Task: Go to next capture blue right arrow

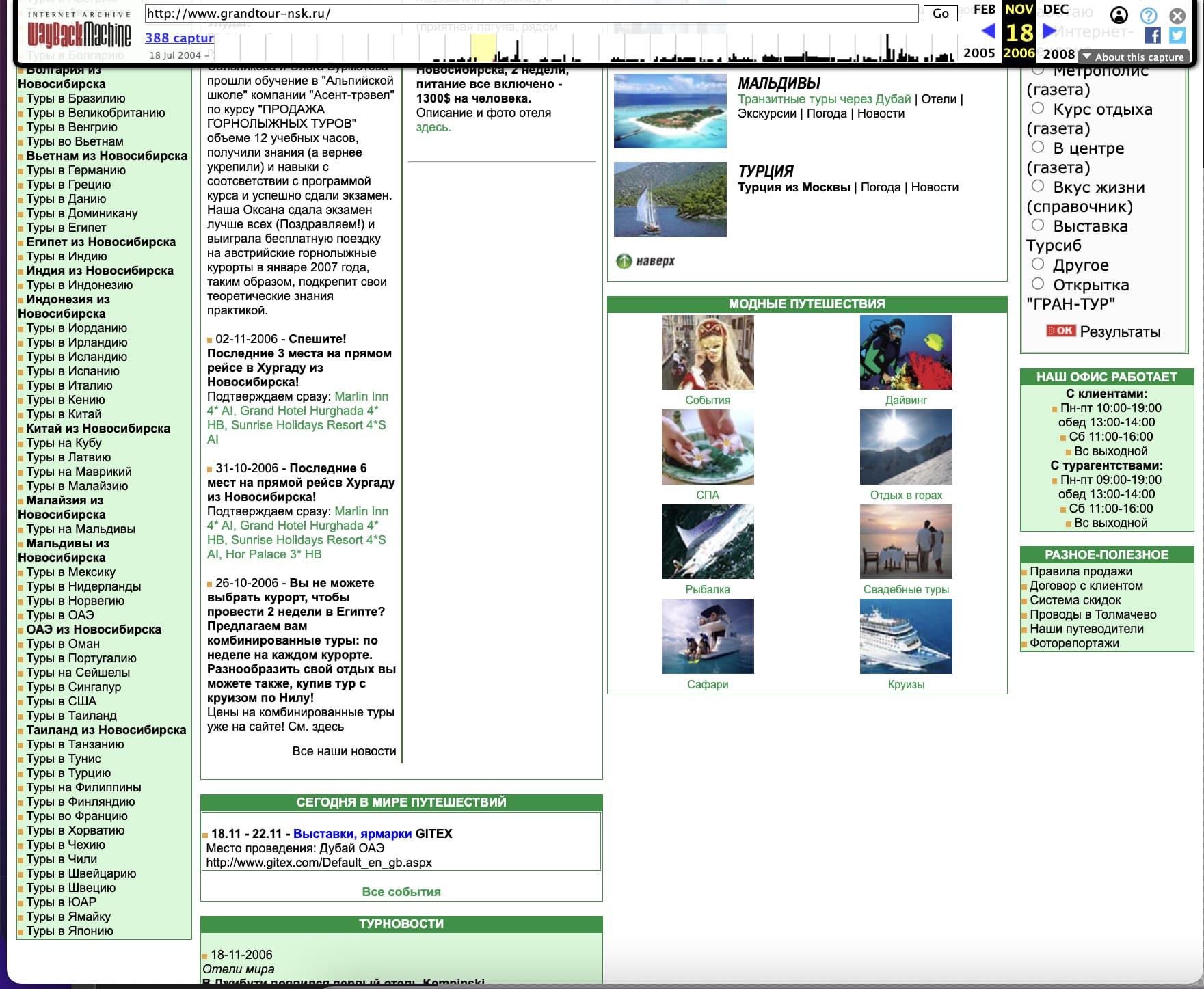Action: [1049, 31]
